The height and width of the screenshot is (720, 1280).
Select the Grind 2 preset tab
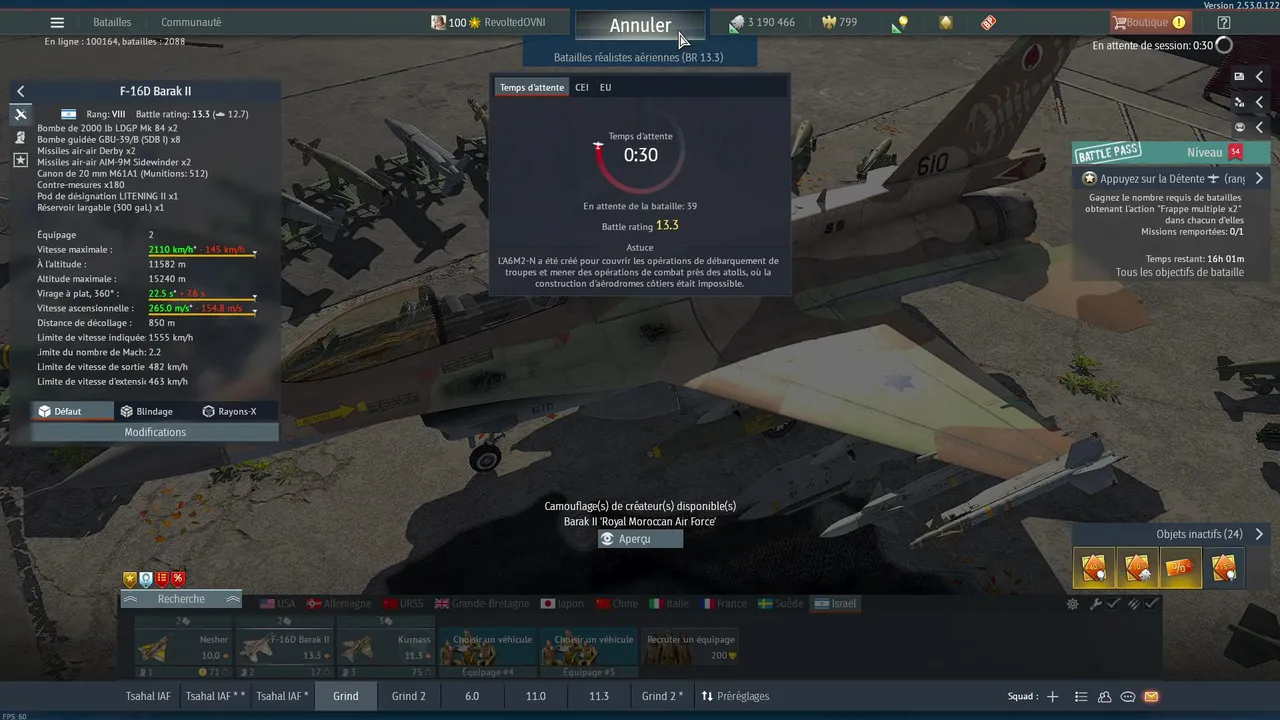(x=408, y=696)
